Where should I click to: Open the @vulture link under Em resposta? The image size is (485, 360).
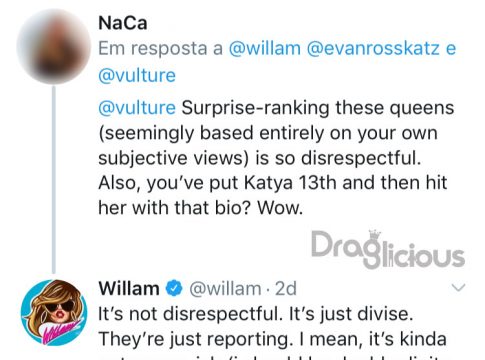(x=137, y=76)
